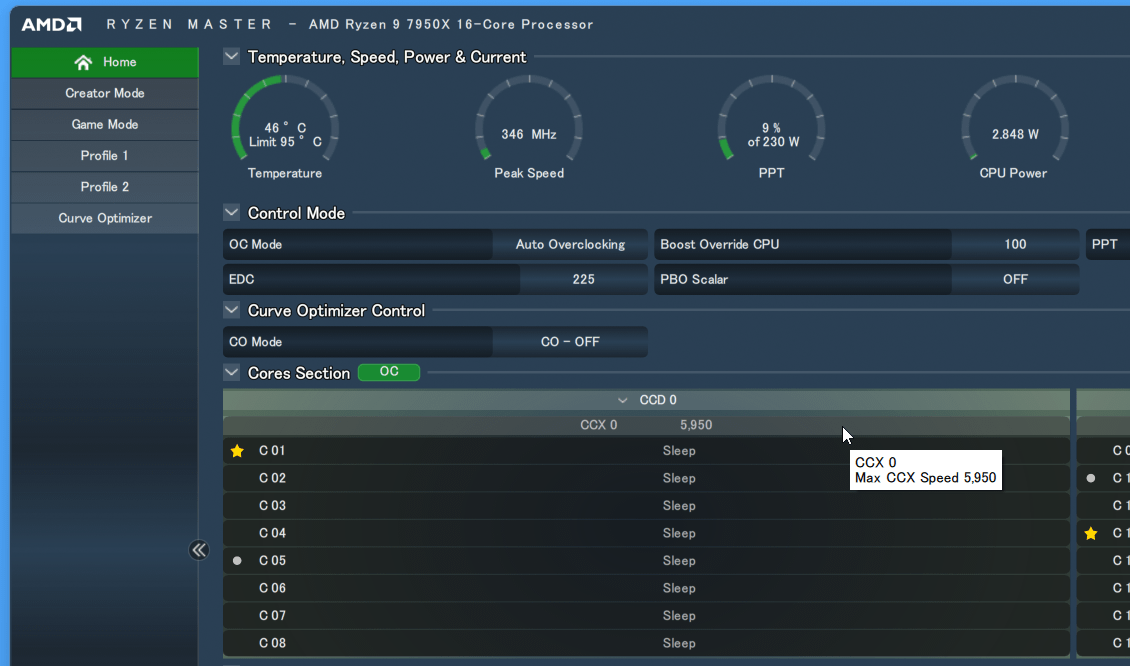This screenshot has width=1130, height=666.
Task: Switch to Creator Mode
Action: (105, 94)
